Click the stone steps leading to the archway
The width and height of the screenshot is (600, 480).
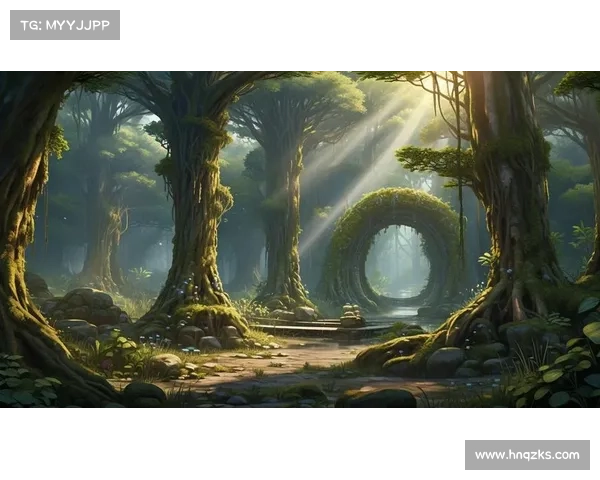pos(300,326)
